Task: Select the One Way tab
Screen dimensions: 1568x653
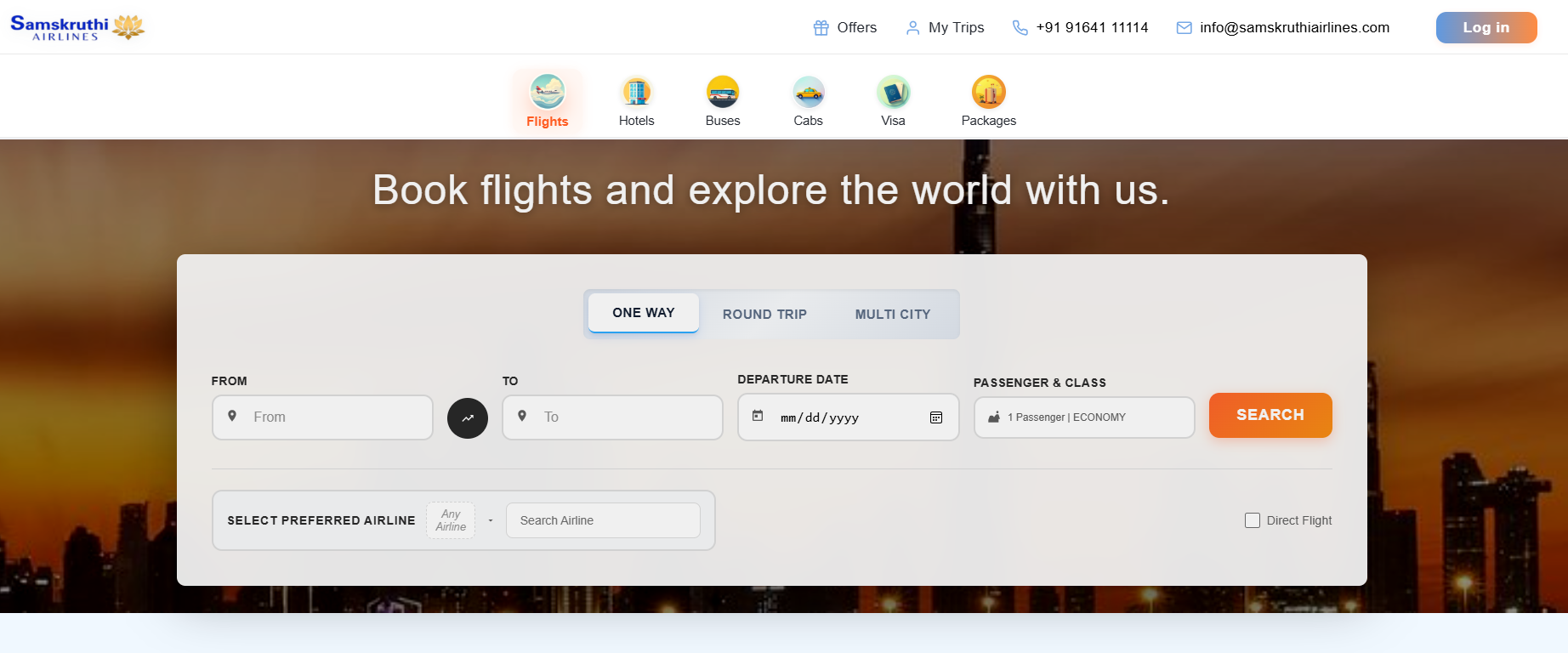Action: [644, 313]
